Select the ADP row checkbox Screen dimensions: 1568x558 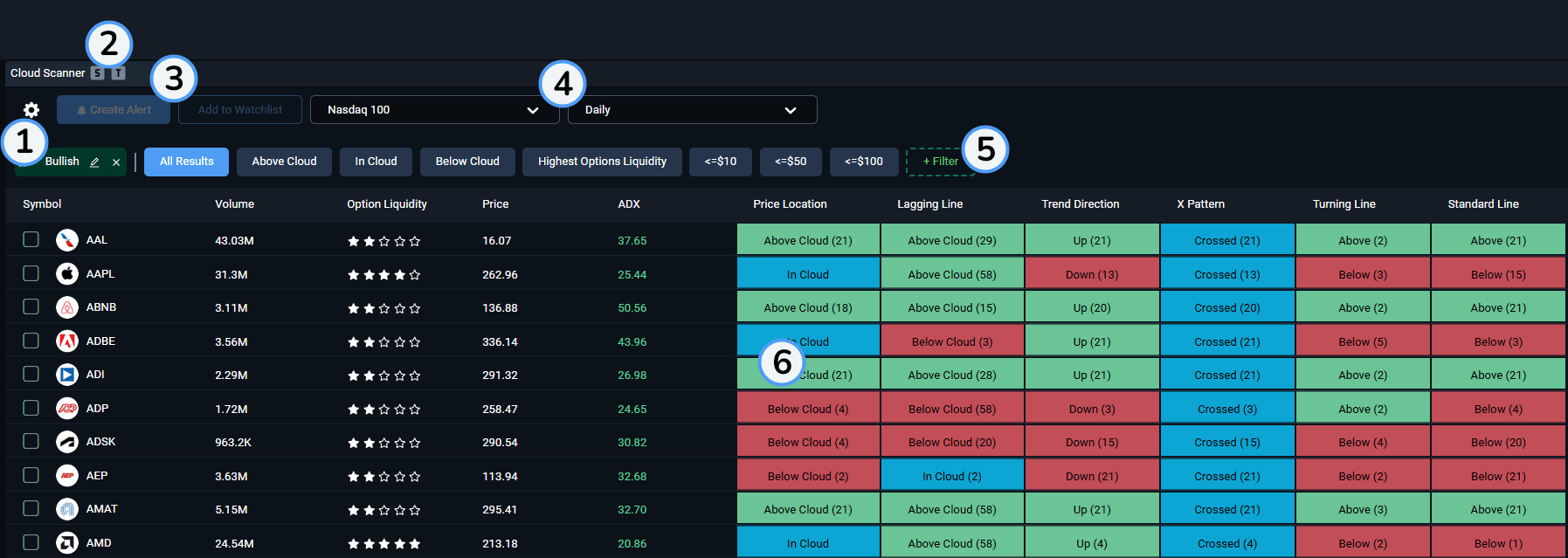pos(31,408)
